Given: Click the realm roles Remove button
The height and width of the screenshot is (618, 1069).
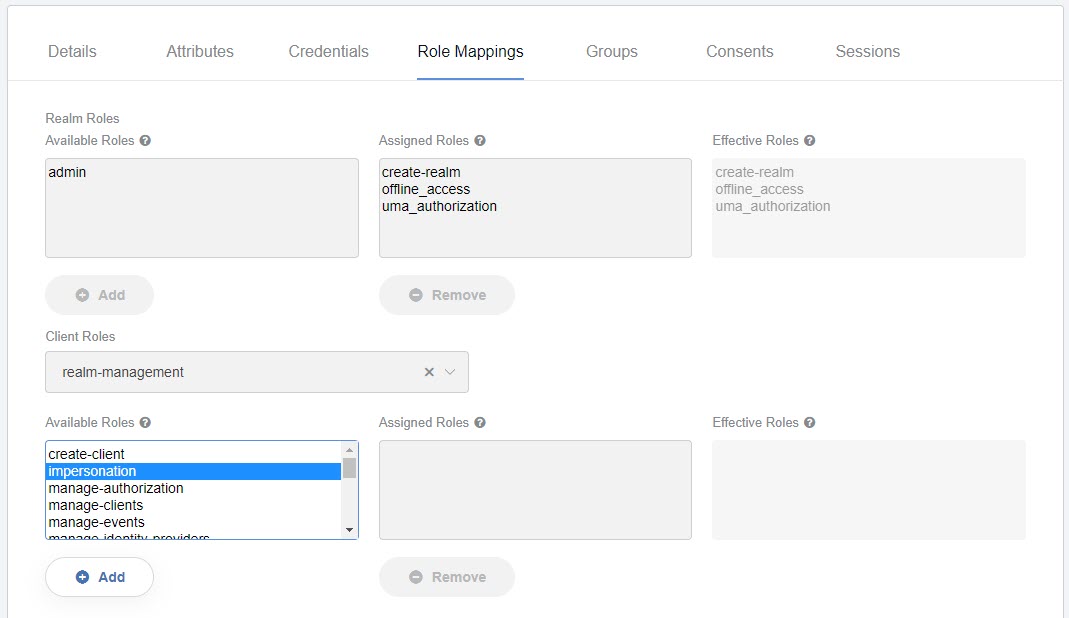Looking at the screenshot, I should [447, 295].
